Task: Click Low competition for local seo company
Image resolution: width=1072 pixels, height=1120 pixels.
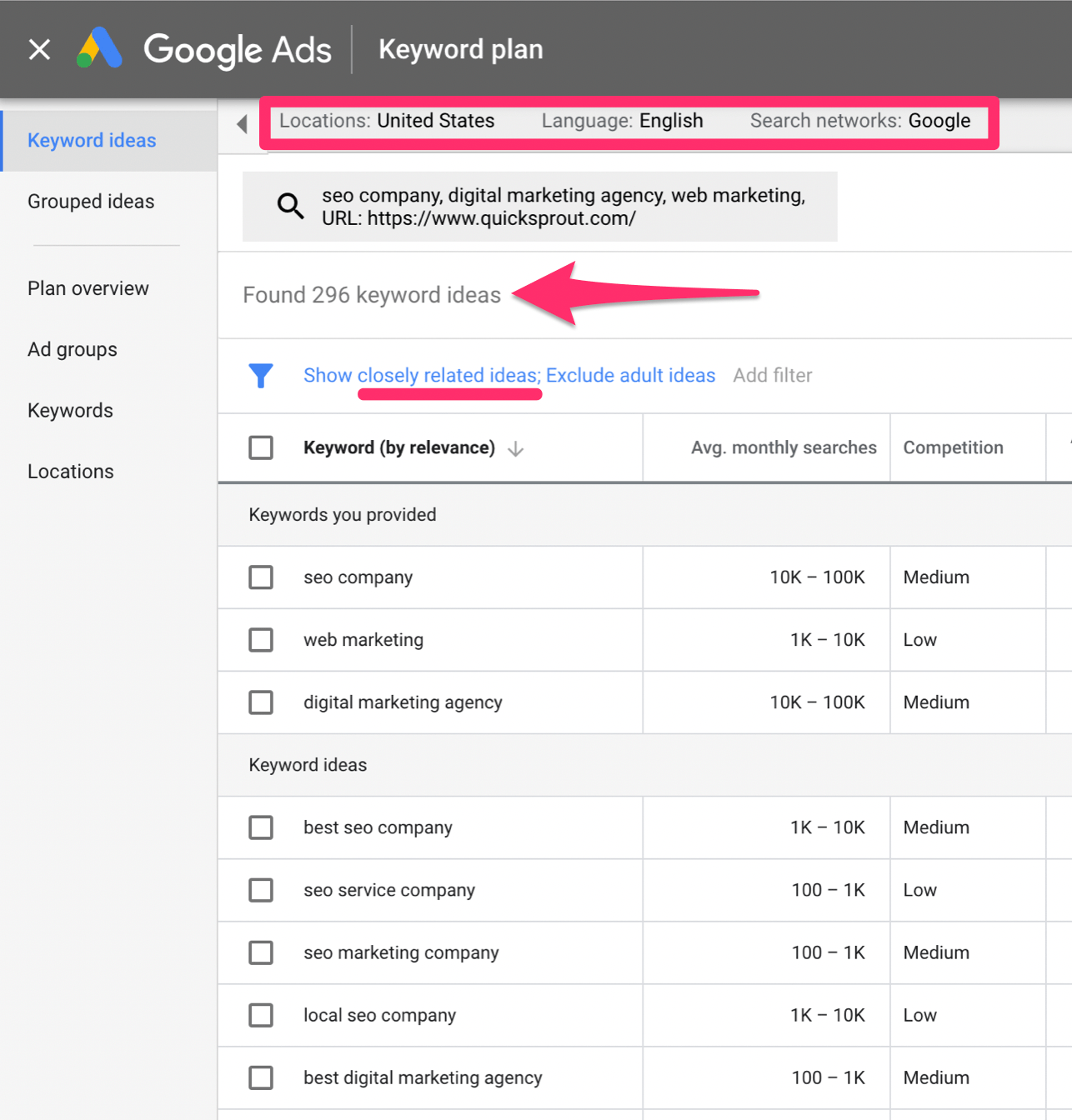Action: pos(919,1015)
